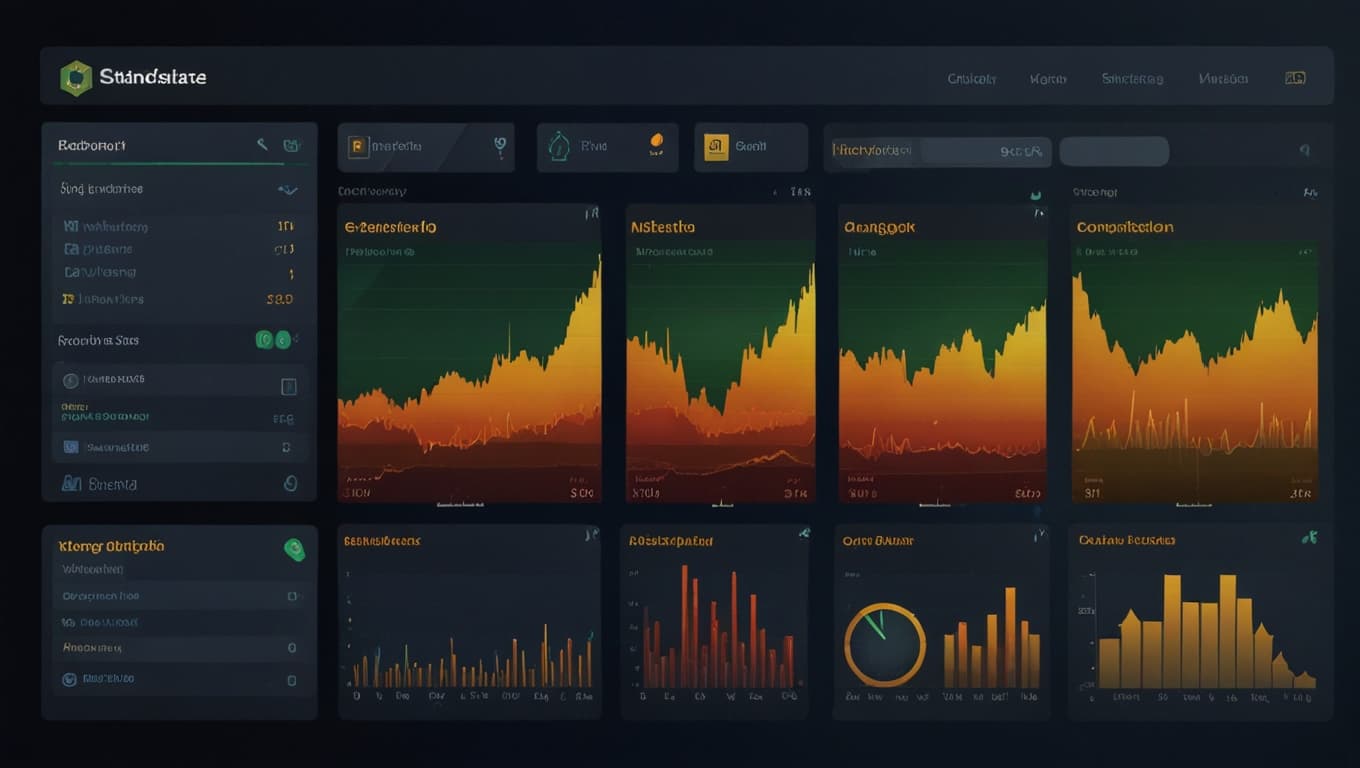Click the search magnifier icon at far right toolbar
Screen dimensions: 1360x768
pos(1304,151)
